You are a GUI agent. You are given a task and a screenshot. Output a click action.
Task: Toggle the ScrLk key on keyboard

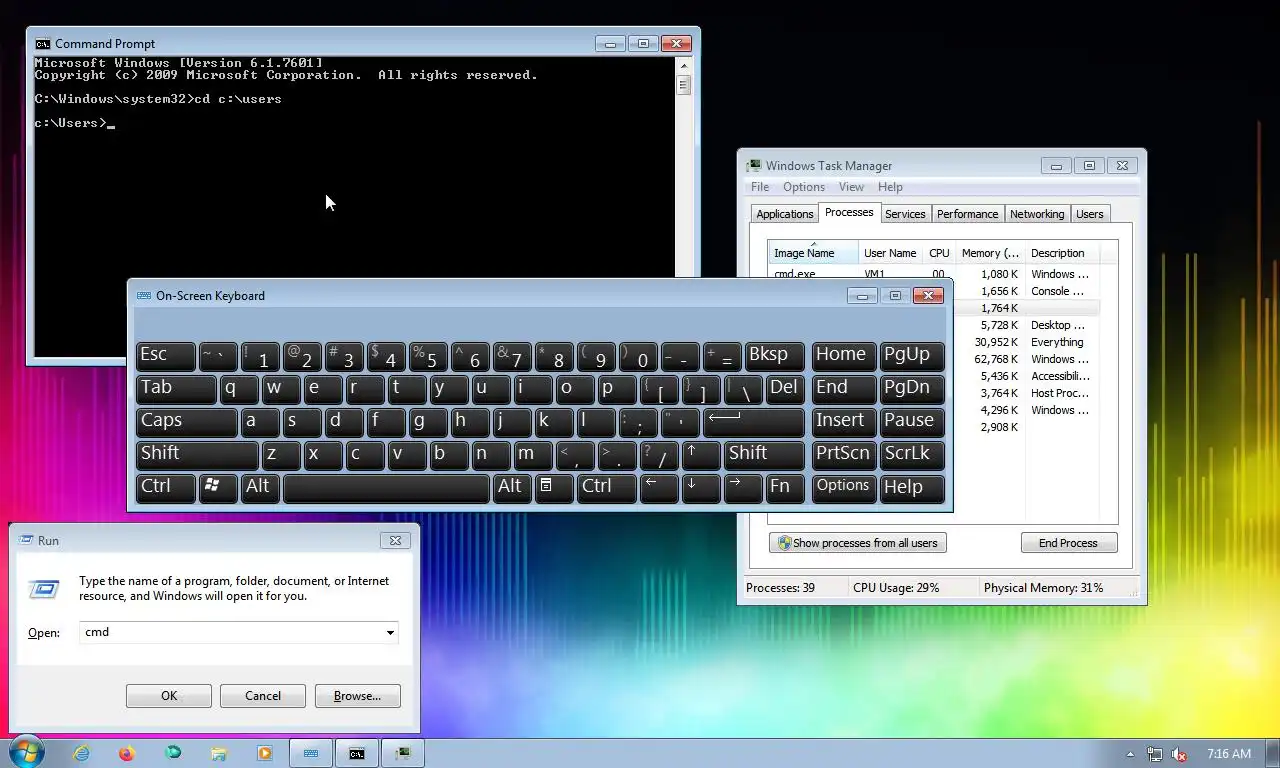pyautogui.click(x=912, y=454)
